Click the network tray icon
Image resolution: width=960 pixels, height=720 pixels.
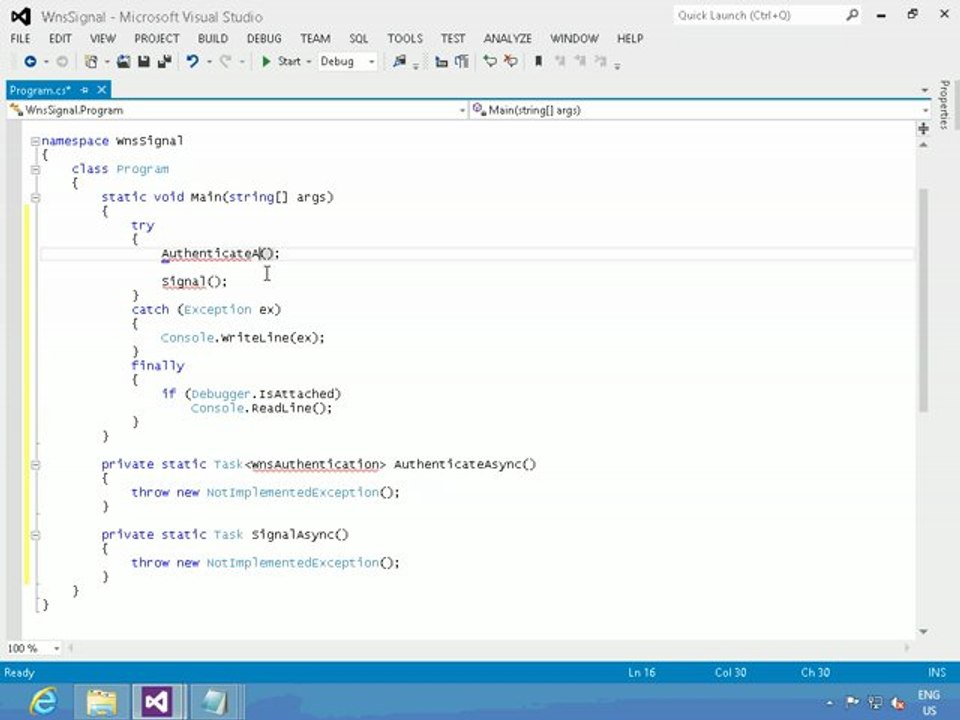click(876, 702)
